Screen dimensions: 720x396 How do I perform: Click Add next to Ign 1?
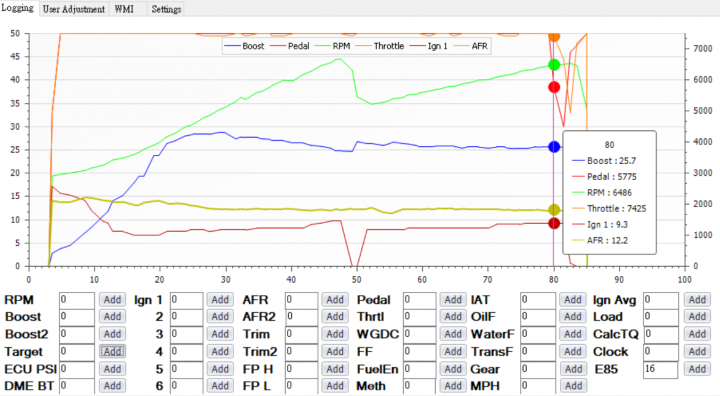coord(220,300)
